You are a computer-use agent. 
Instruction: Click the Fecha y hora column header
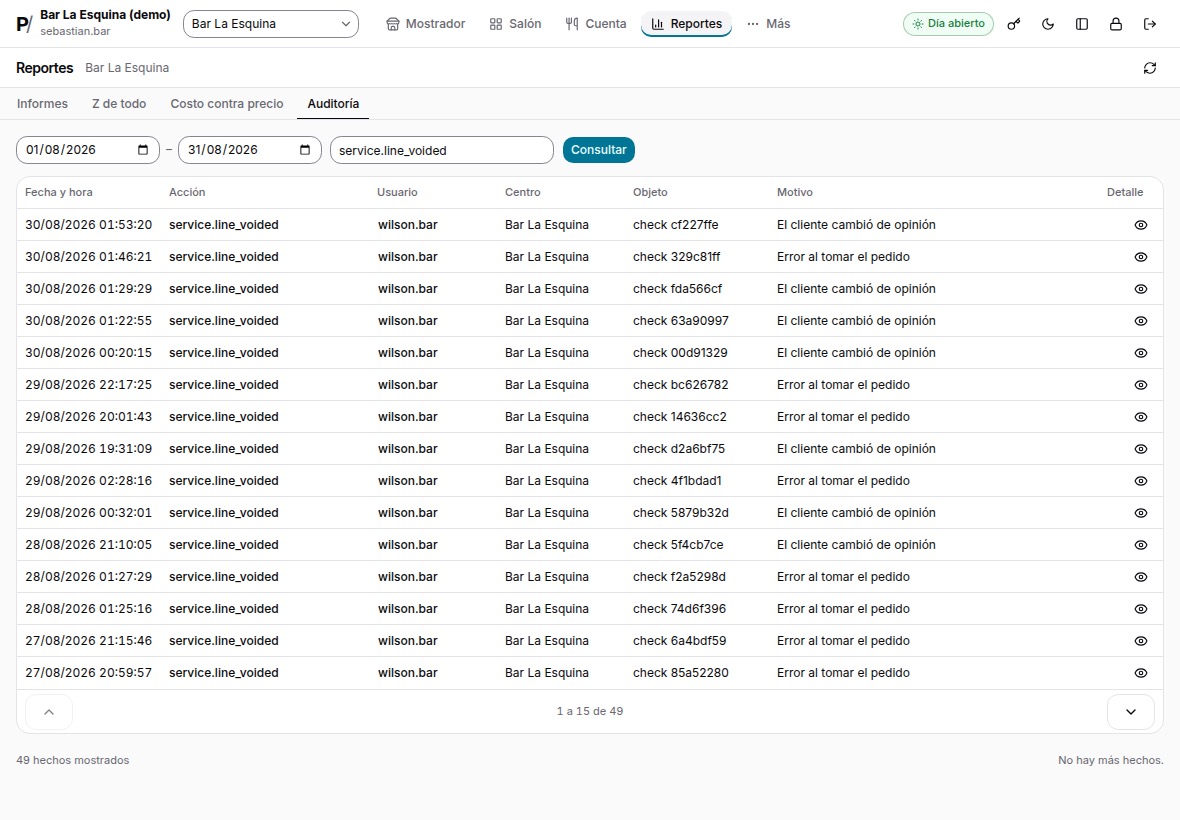59,193
